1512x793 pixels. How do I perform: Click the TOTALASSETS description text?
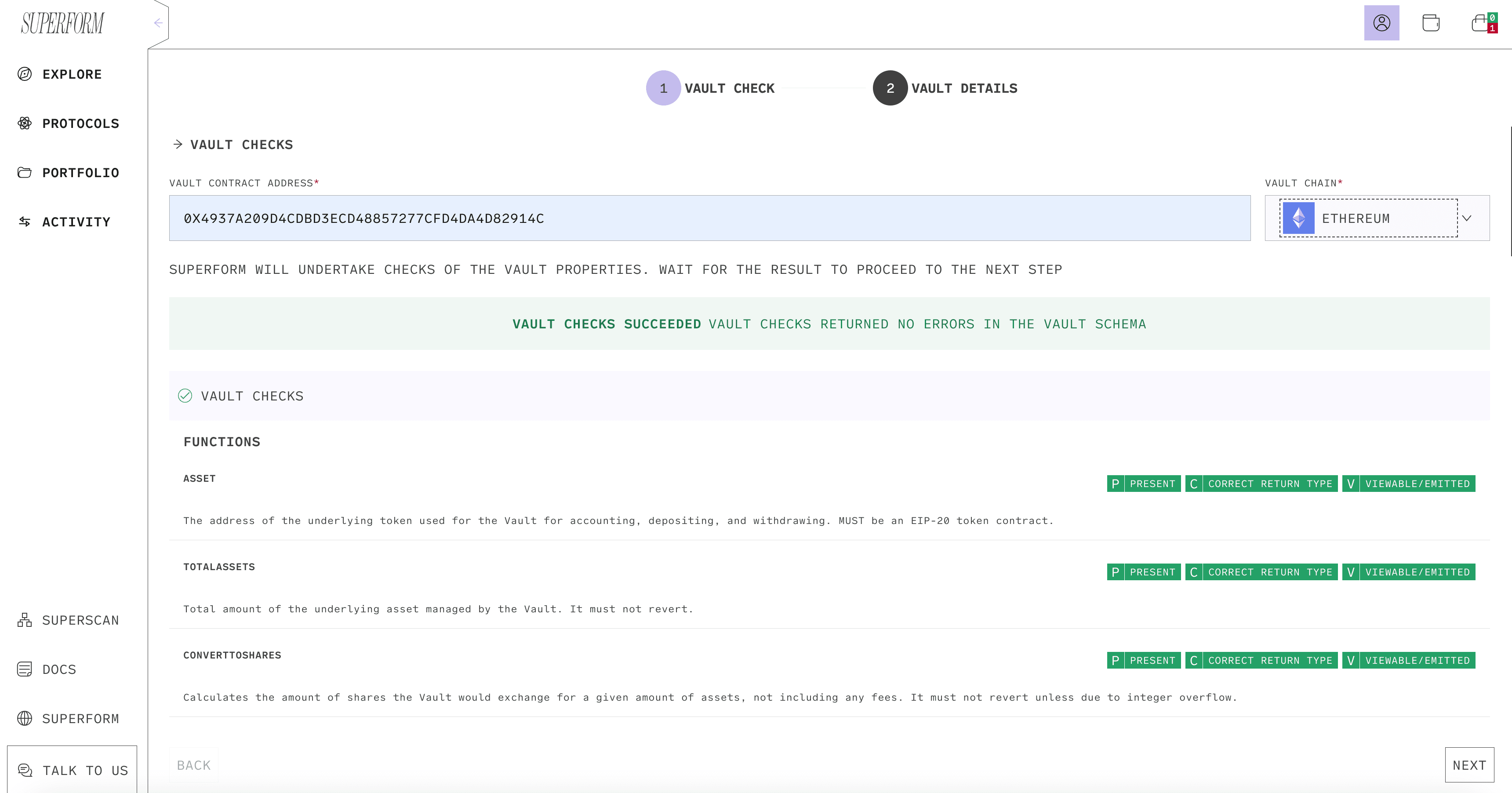tap(438, 609)
